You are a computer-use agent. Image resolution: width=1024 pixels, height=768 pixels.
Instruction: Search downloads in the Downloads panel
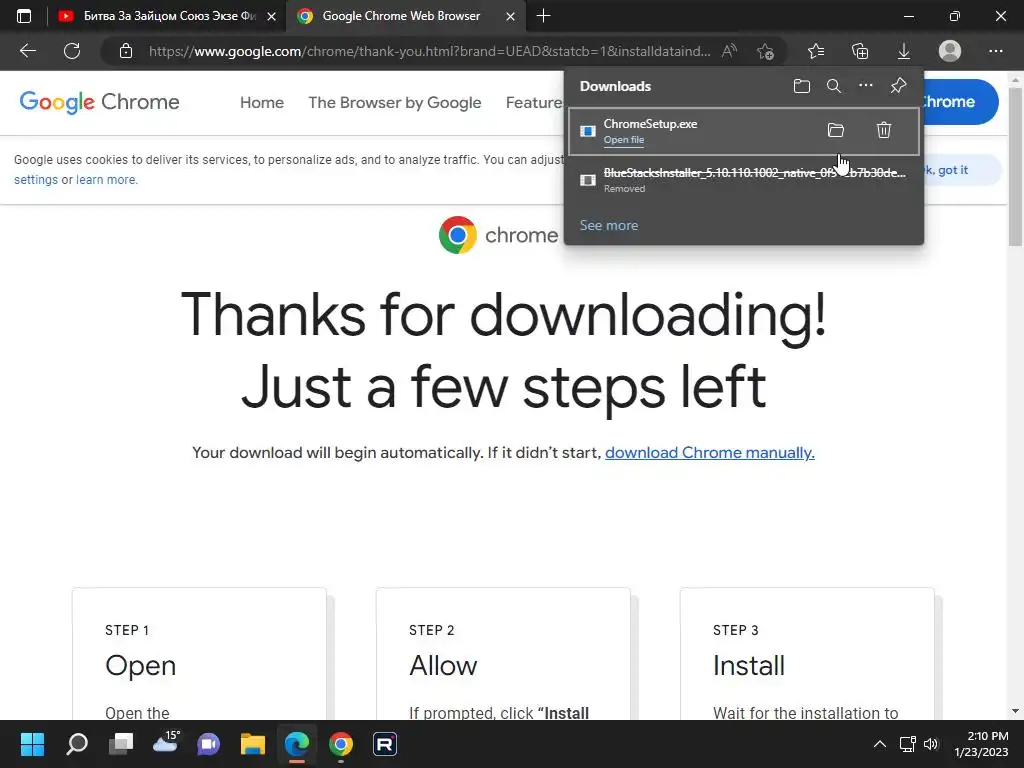pyautogui.click(x=834, y=86)
